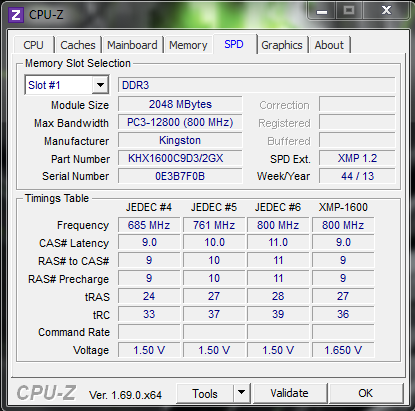
Task: Click the tRC value 33
Action: [x=149, y=314]
